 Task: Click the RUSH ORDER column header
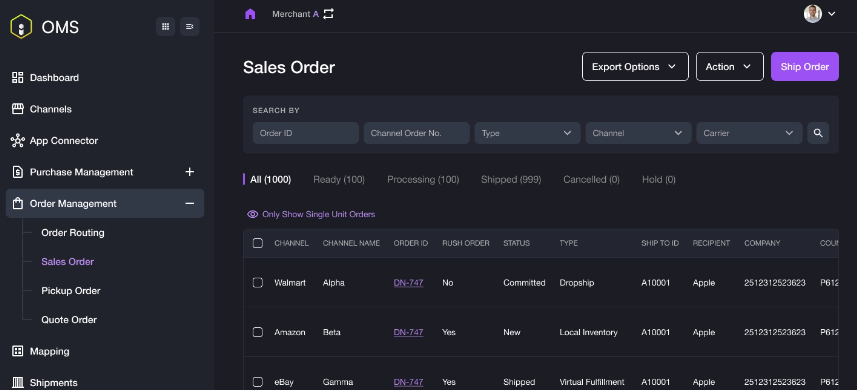pos(466,243)
